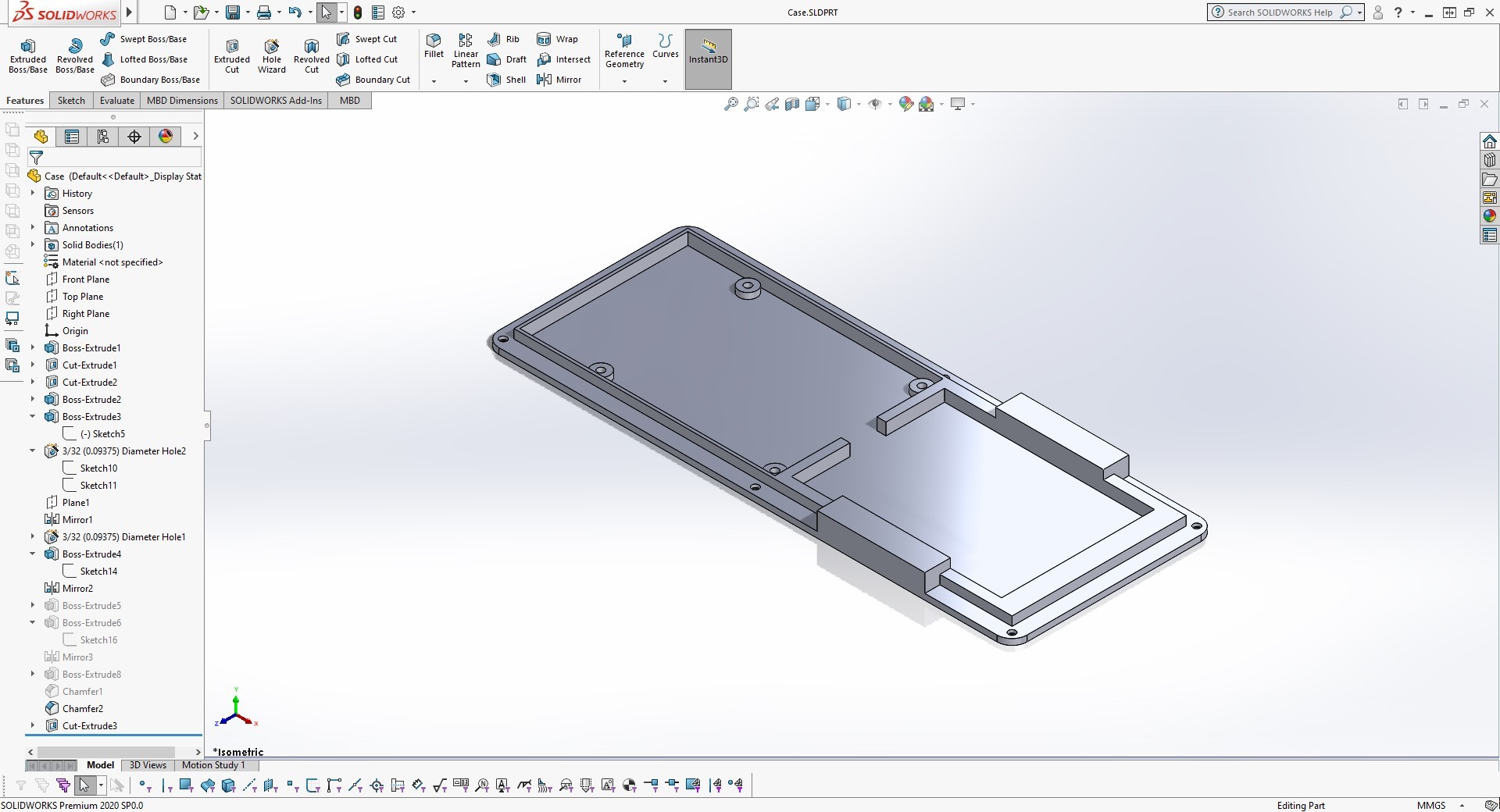Open the Appearances task pane icon
This screenshot has width=1500, height=812.
(x=1490, y=216)
